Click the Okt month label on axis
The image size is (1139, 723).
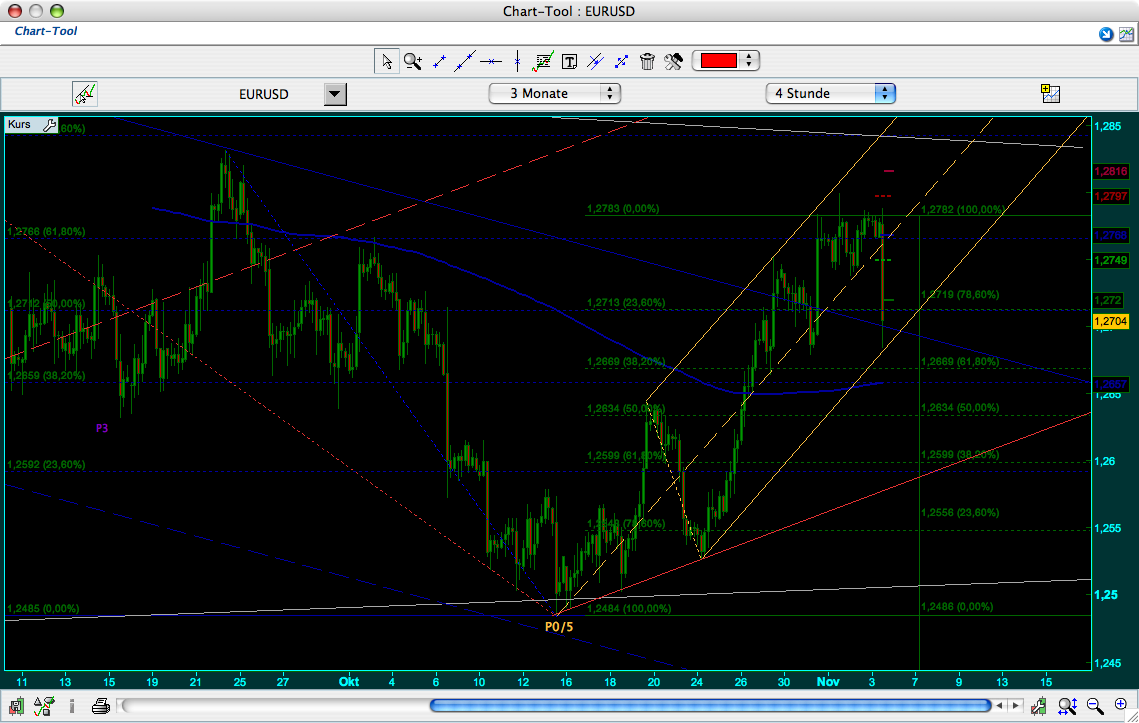(x=349, y=682)
